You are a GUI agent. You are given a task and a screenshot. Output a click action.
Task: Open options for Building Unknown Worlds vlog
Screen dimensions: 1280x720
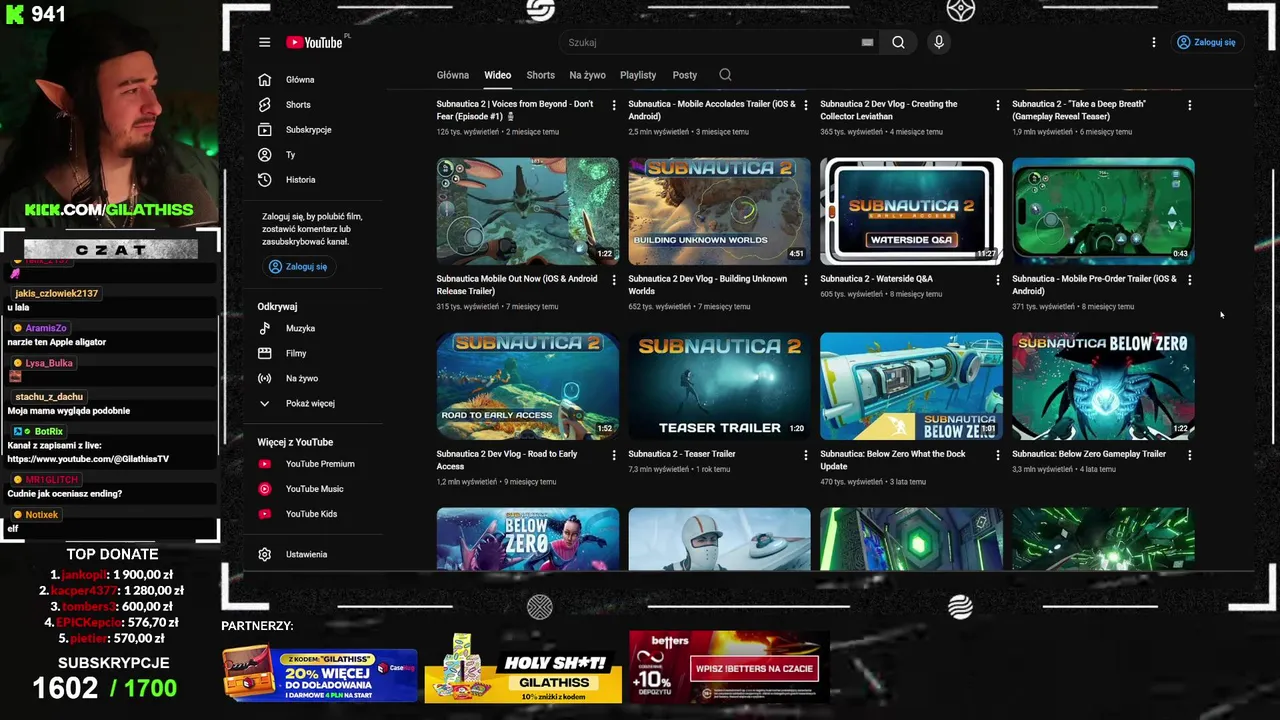point(806,280)
